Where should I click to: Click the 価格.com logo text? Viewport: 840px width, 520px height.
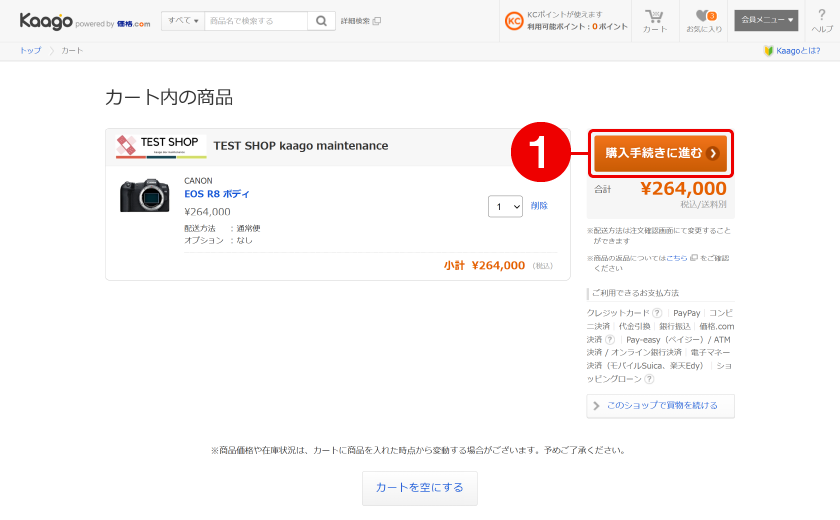click(134, 24)
